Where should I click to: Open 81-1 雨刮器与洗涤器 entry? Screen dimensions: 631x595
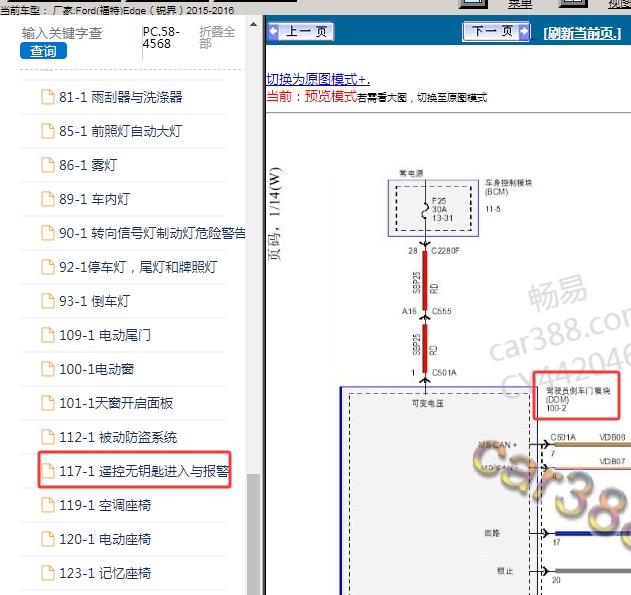pyautogui.click(x=121, y=97)
